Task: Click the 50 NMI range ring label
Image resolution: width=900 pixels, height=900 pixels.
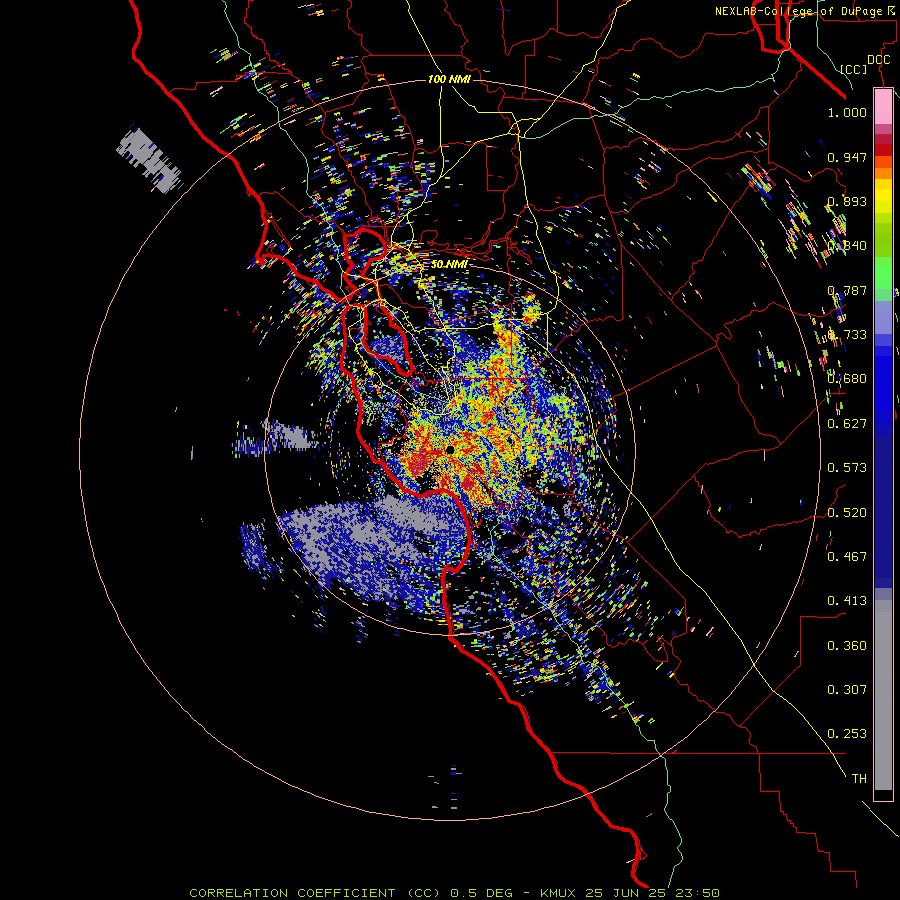Action: click(x=449, y=264)
